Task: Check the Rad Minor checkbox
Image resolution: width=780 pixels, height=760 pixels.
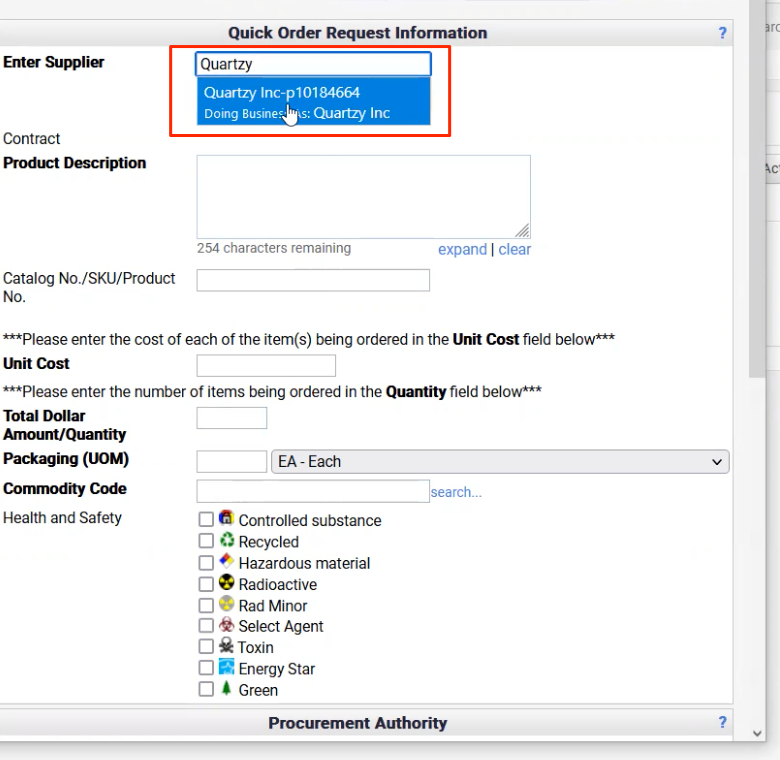Action: (206, 605)
